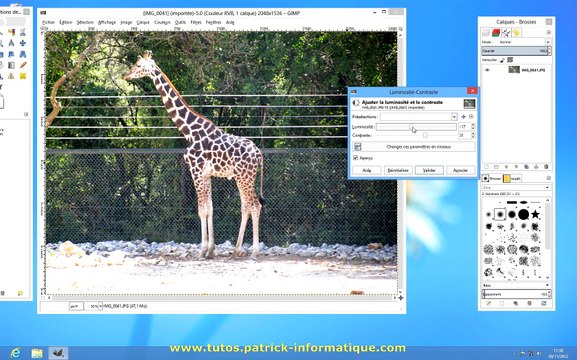Open the presets menu arrow icon
Screen dimensions: 577x360
pos(471,117)
